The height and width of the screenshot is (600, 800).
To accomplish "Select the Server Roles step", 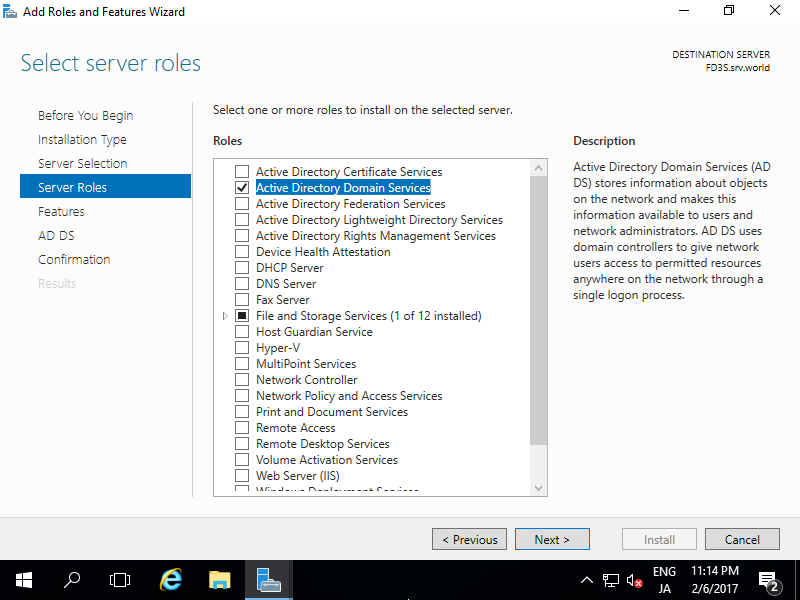I will click(x=105, y=187).
